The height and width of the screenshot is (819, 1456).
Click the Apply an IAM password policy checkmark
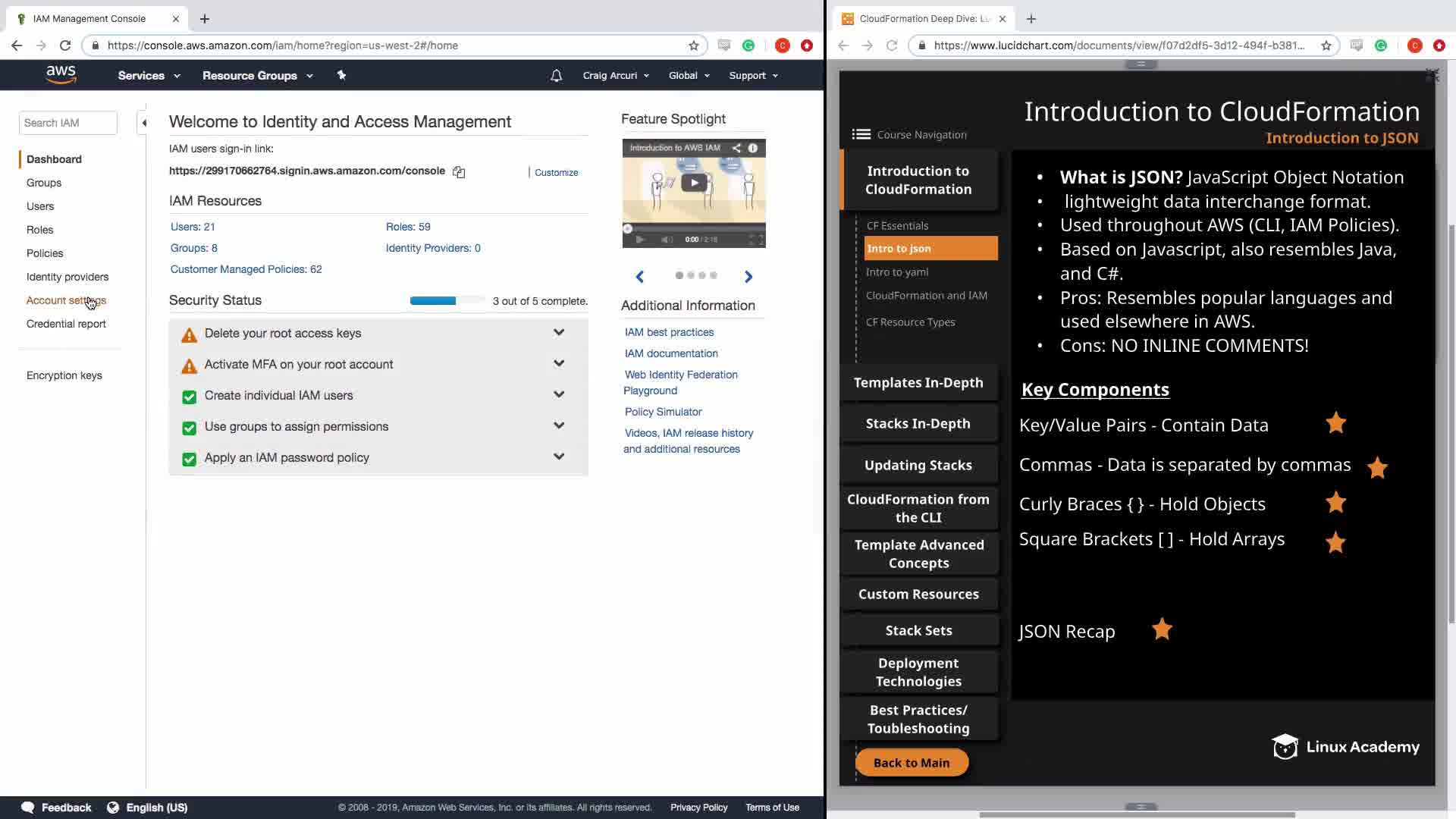click(x=189, y=459)
